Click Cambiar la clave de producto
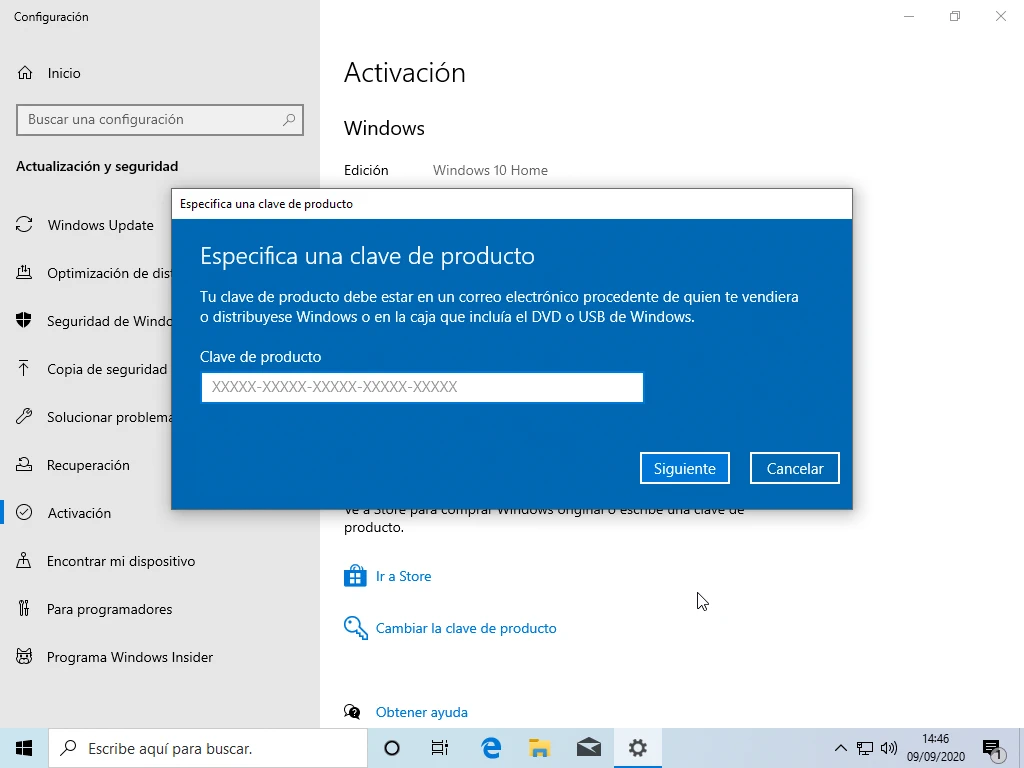The width and height of the screenshot is (1024, 768). 466,628
